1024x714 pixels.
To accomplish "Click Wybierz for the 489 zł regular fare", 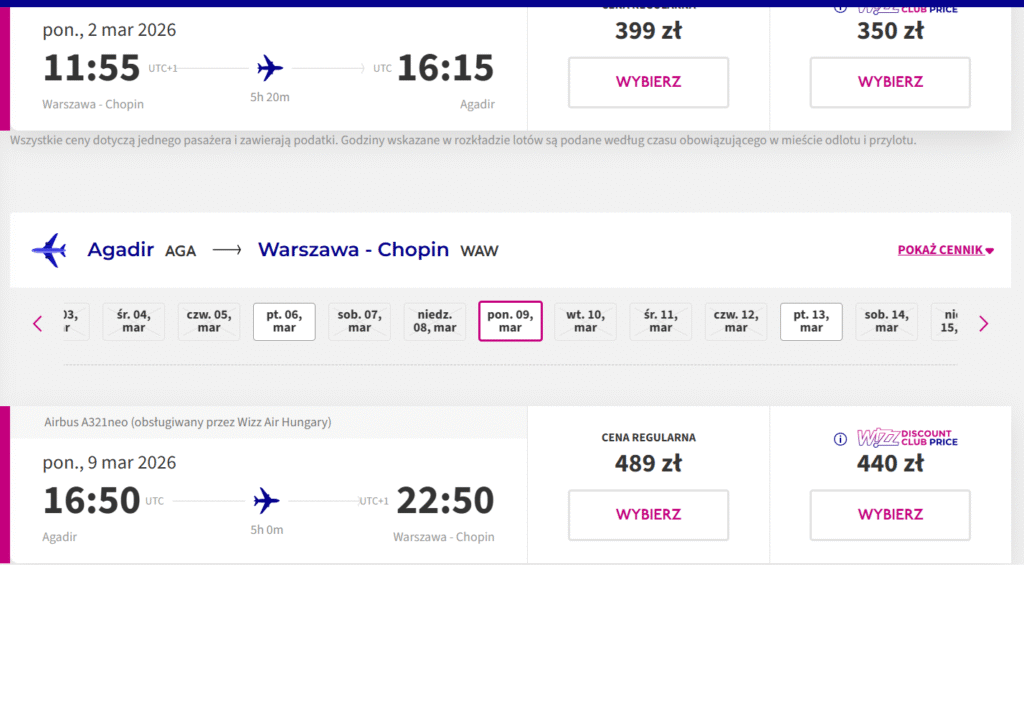I will 648,515.
